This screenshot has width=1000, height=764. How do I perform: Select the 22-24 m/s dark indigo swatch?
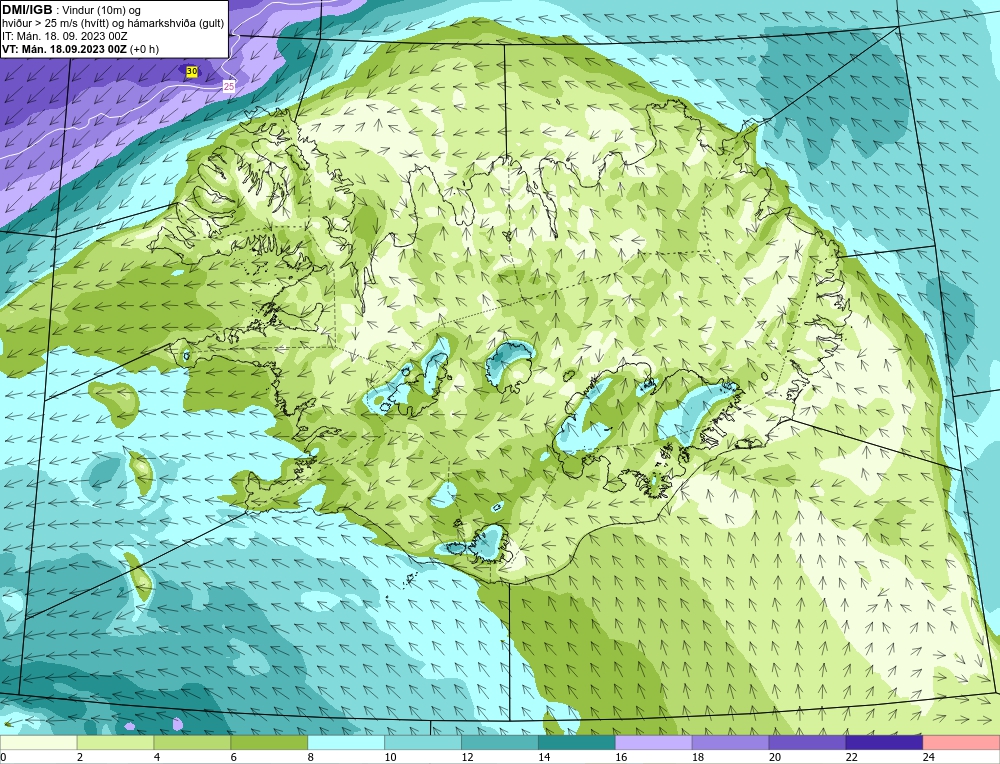[884, 742]
